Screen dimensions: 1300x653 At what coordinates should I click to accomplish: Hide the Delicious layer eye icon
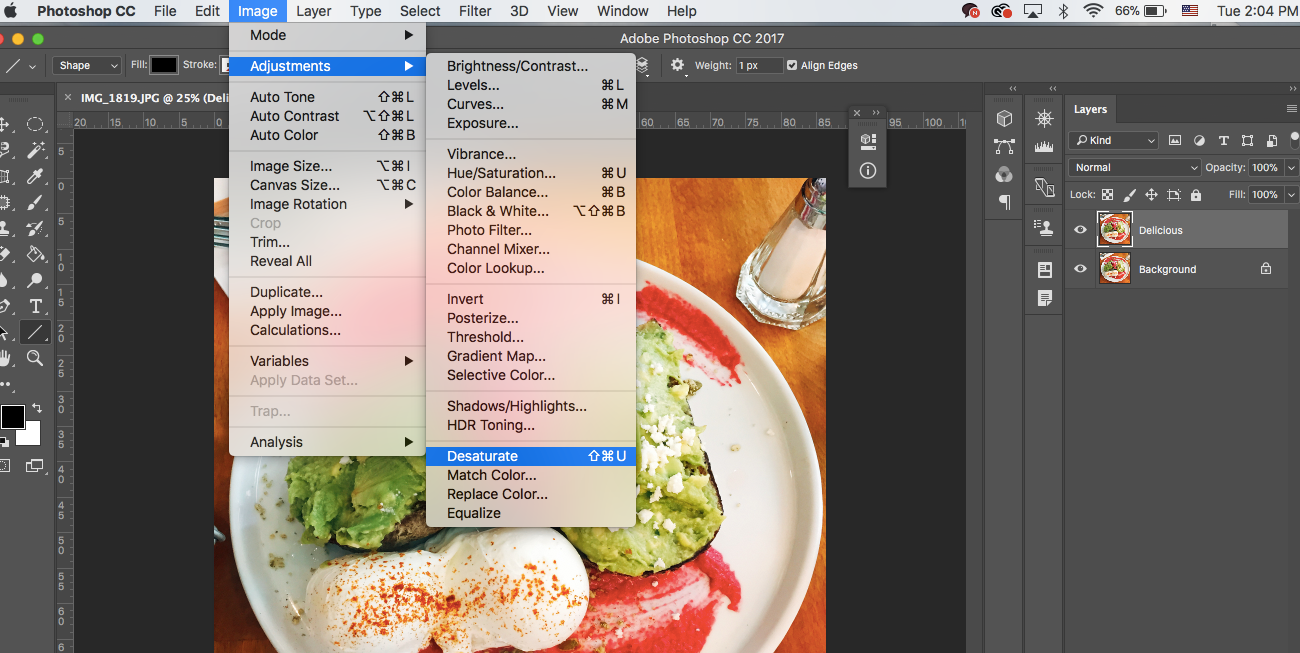pos(1080,230)
